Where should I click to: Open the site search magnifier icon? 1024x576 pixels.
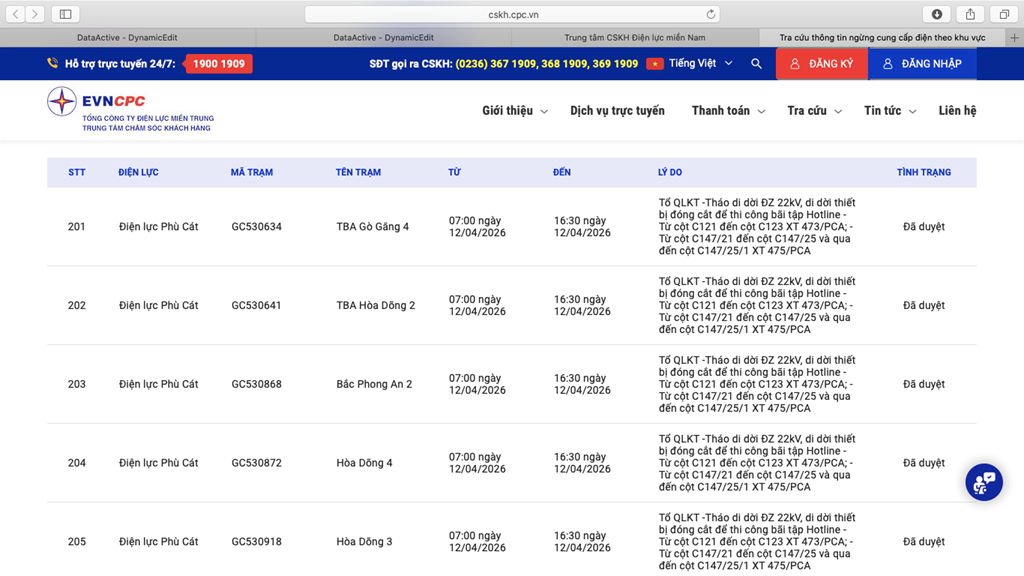[756, 64]
